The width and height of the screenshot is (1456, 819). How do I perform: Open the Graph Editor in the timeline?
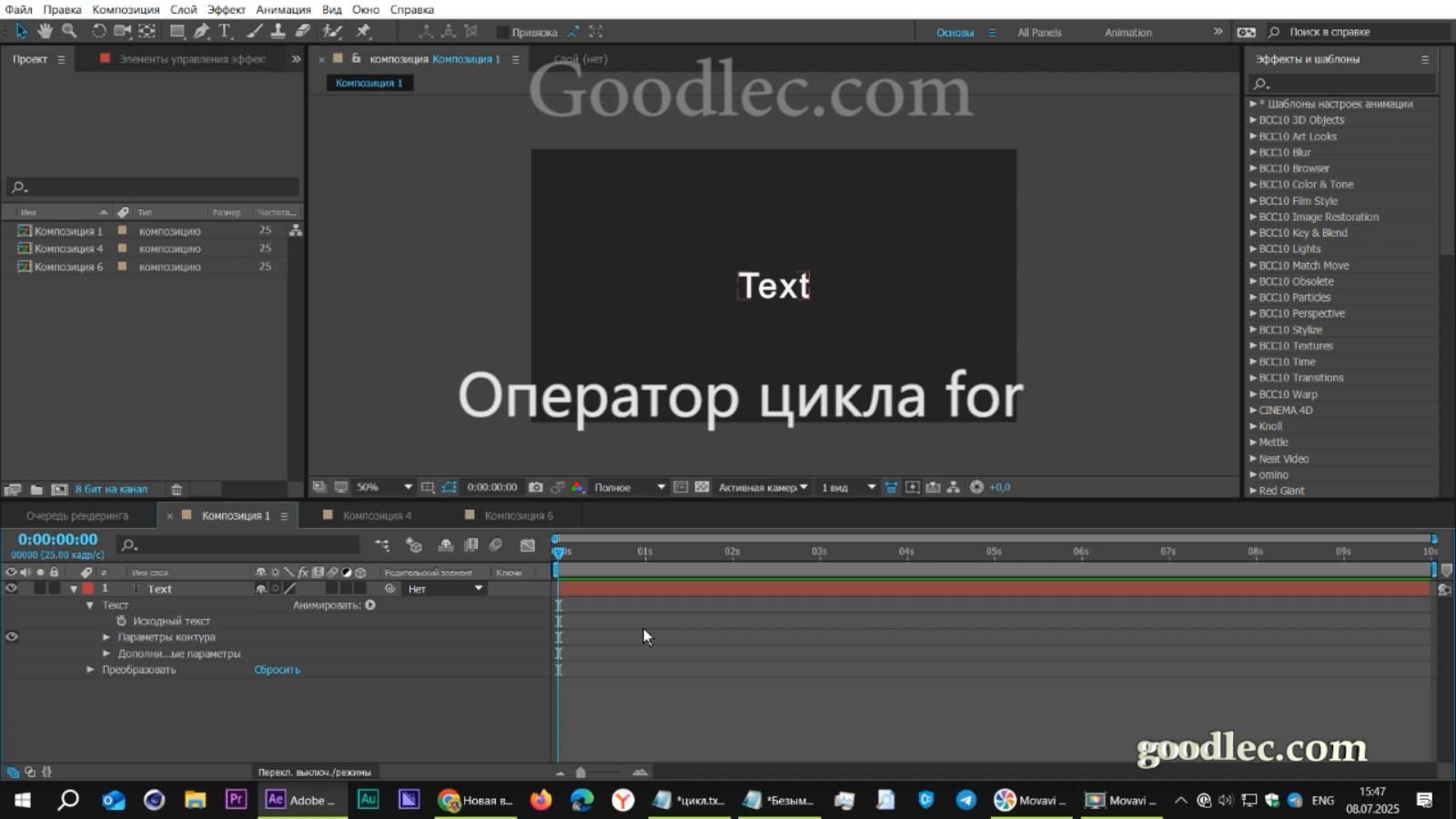tap(528, 544)
